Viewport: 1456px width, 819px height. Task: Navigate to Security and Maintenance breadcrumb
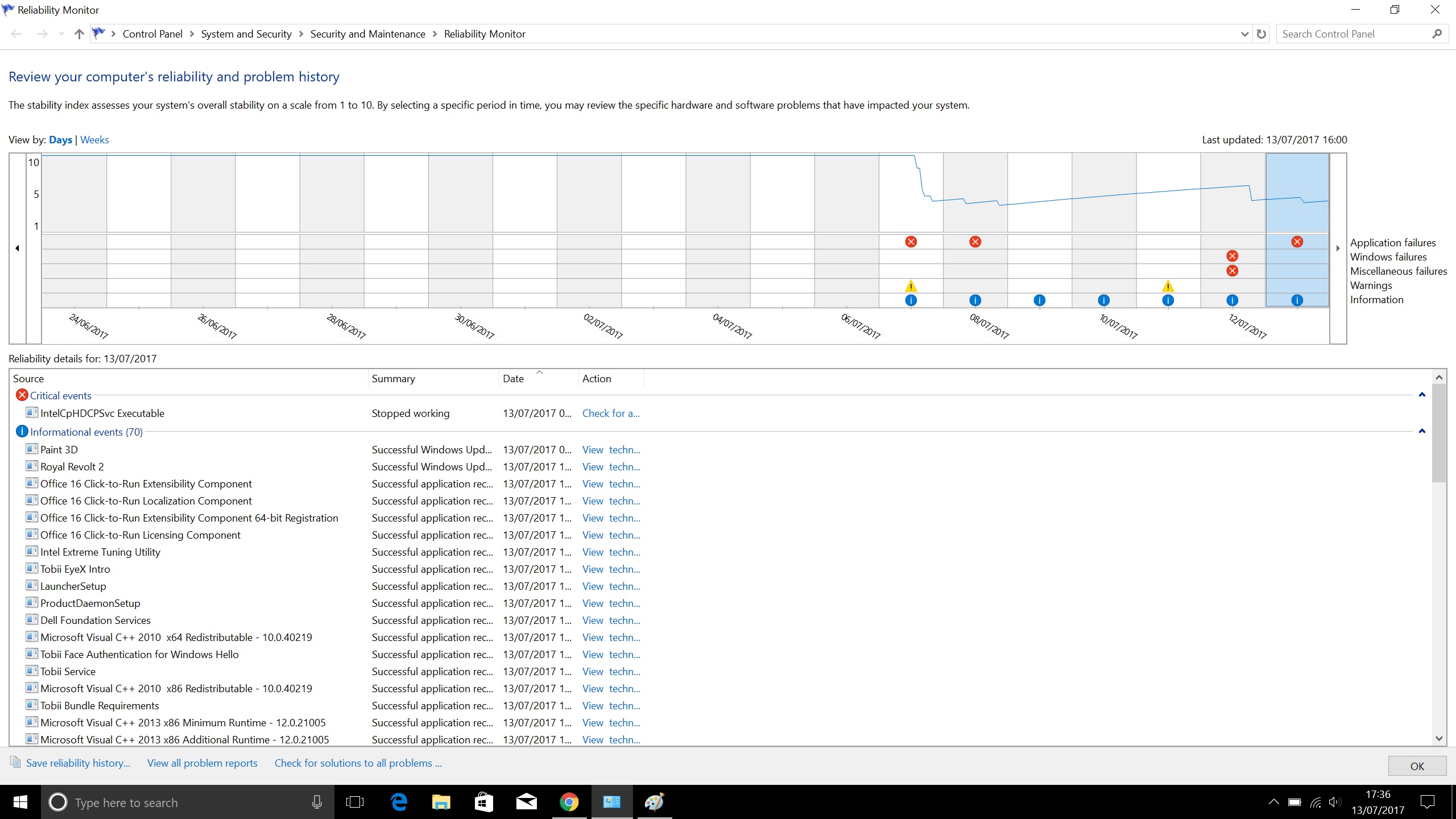click(x=367, y=34)
